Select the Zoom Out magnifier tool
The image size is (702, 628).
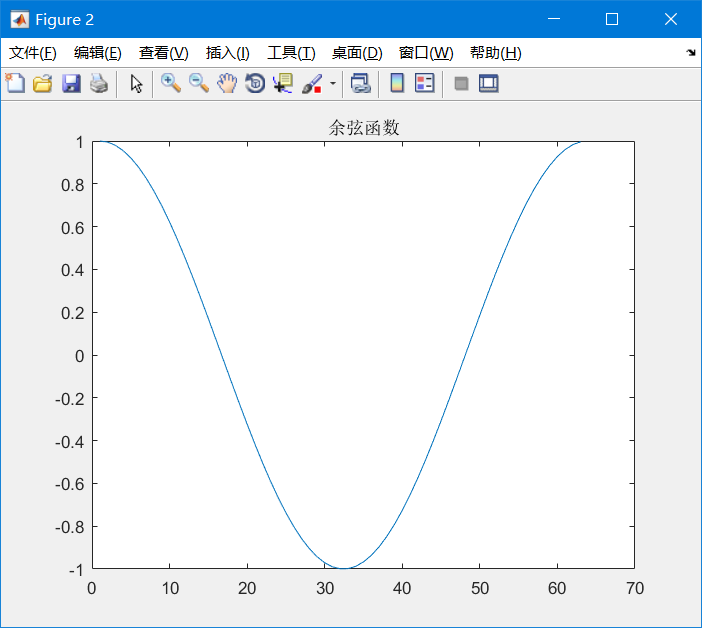point(199,83)
